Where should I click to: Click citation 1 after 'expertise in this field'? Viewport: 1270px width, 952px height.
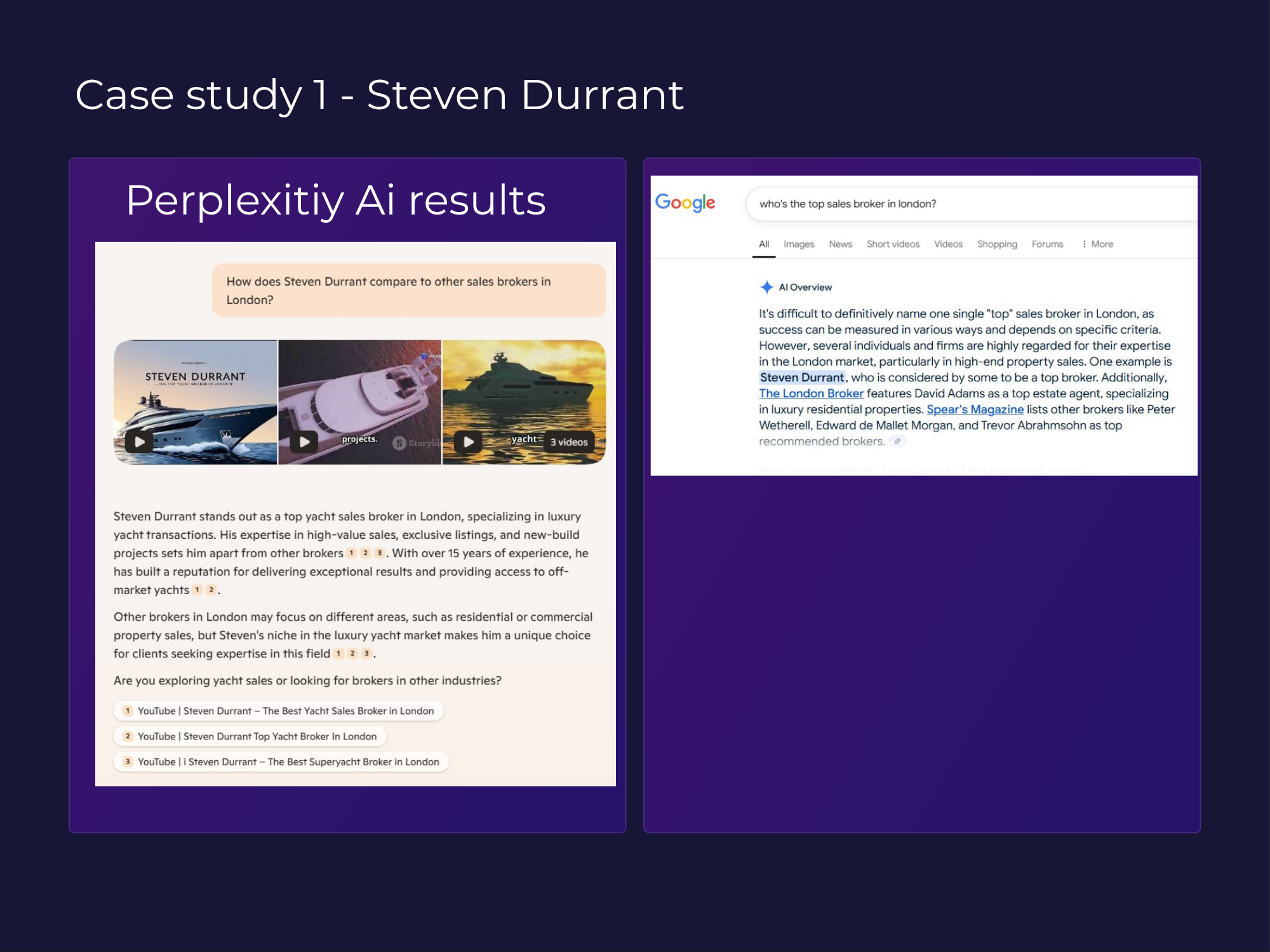pos(338,653)
